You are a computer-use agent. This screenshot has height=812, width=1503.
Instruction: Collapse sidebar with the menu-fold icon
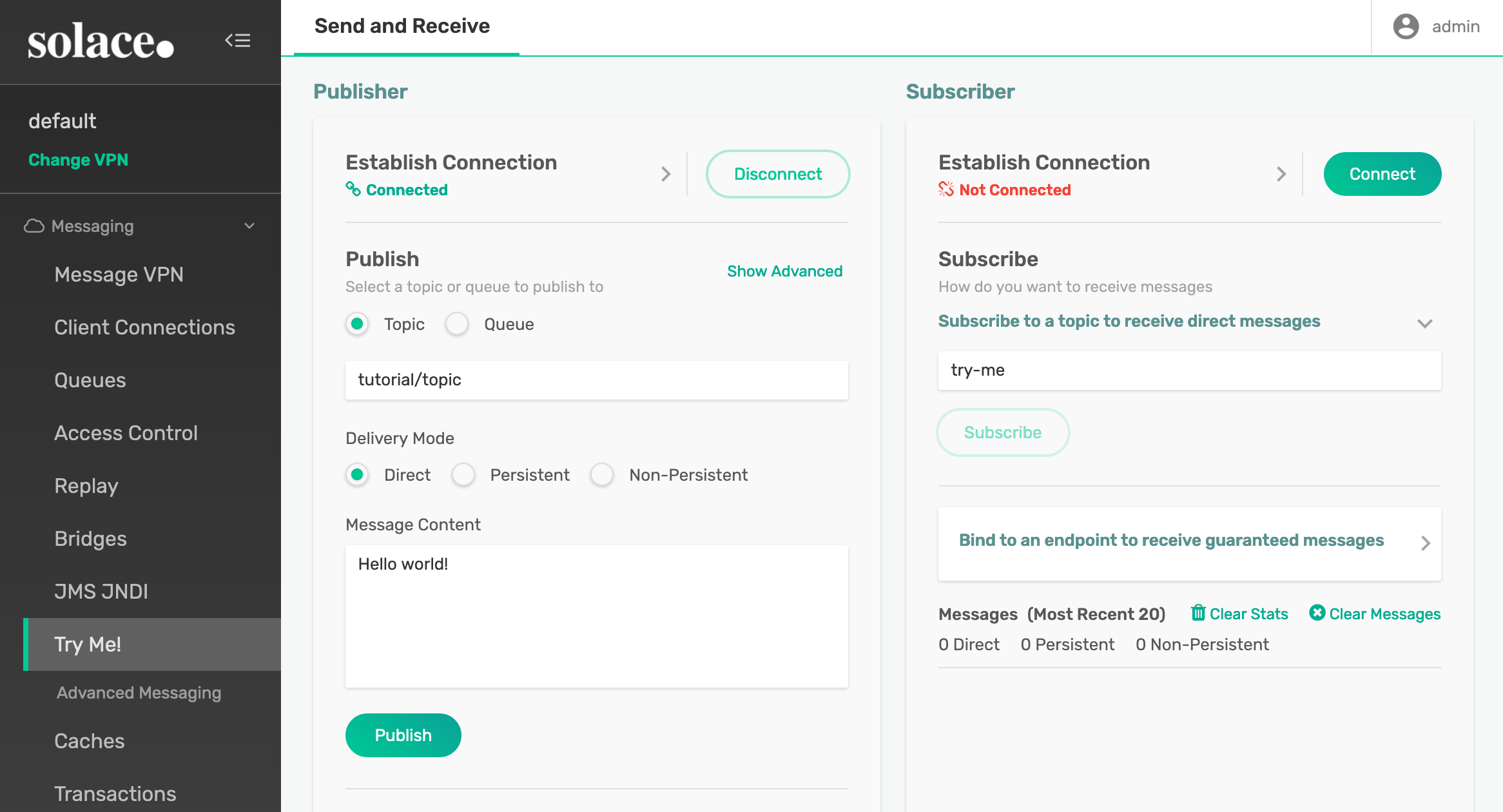(237, 41)
